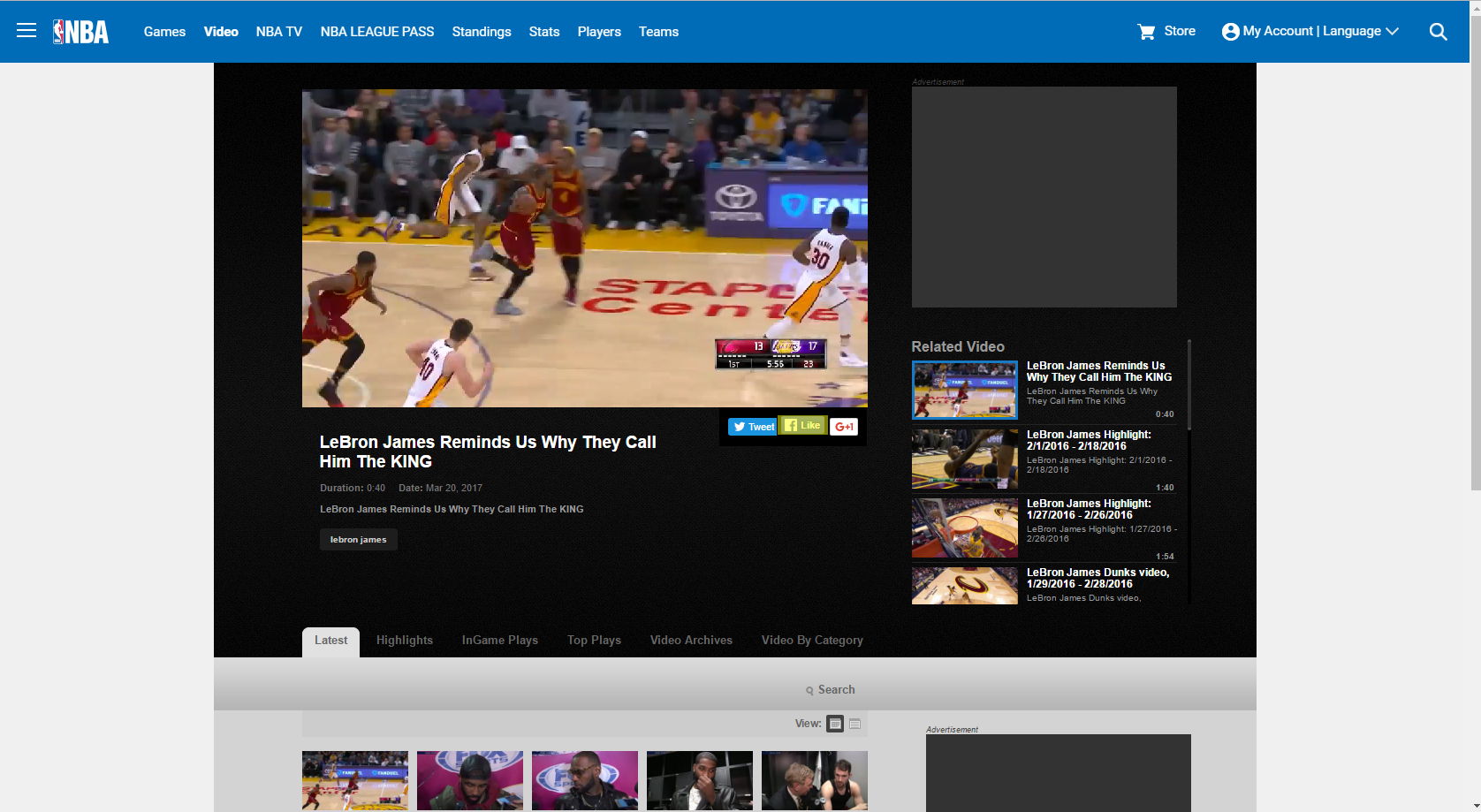
Task: Click the 'Duration: 0:40' text
Action: click(x=353, y=488)
